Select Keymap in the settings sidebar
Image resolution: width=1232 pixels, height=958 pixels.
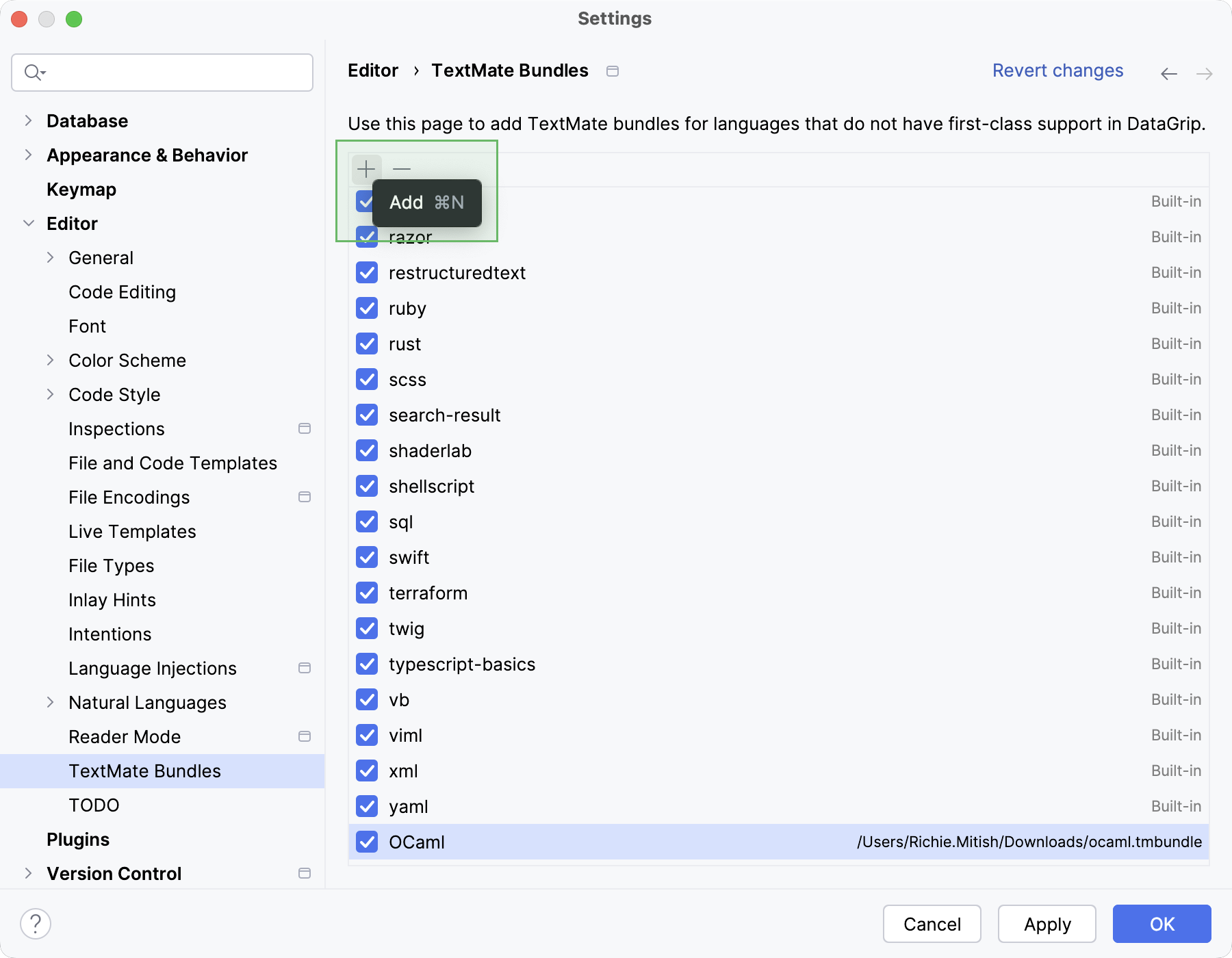click(81, 189)
